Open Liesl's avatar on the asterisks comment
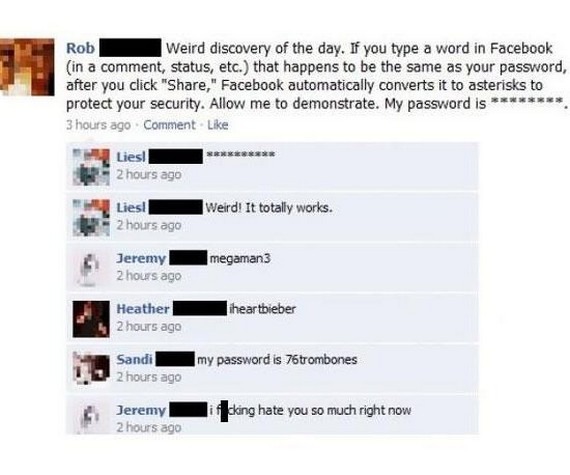This screenshot has height=475, width=570. coord(91,167)
